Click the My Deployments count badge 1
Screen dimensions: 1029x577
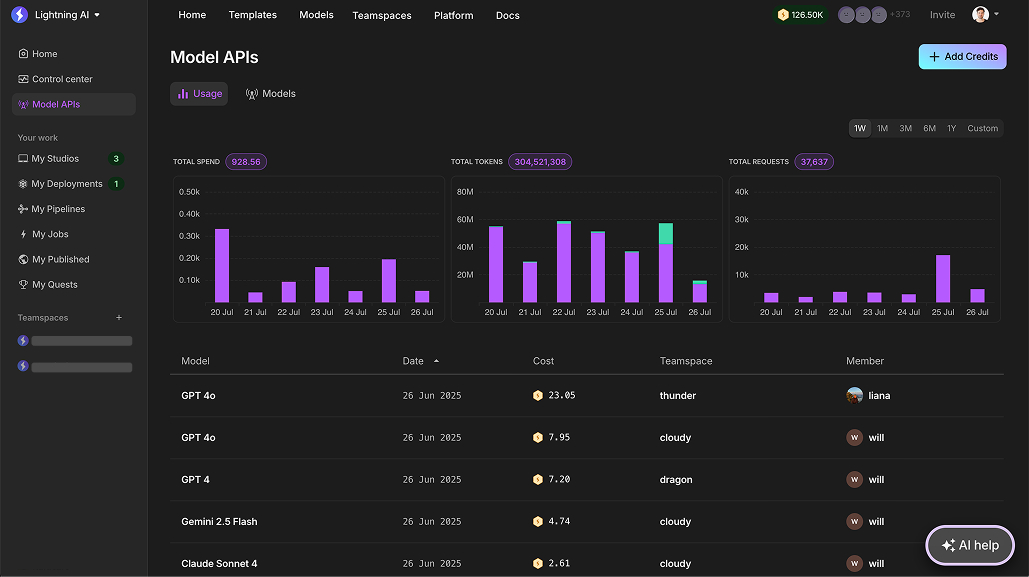point(116,184)
